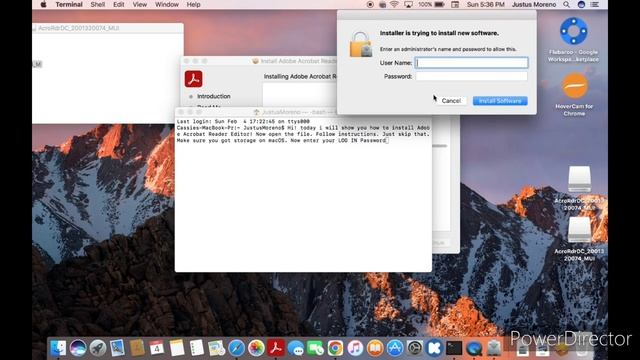
Task: Click Cancel in the installer dialog
Action: 451,101
